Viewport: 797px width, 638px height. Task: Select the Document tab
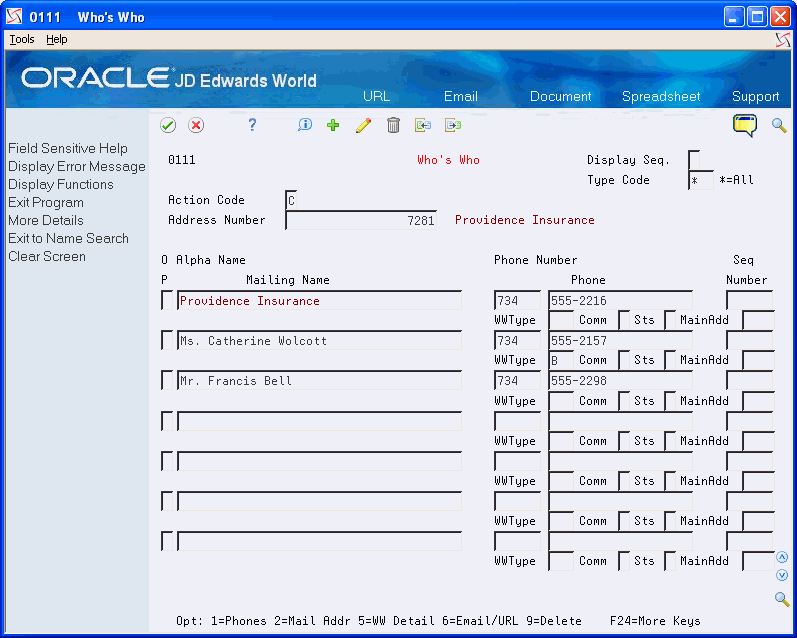561,97
